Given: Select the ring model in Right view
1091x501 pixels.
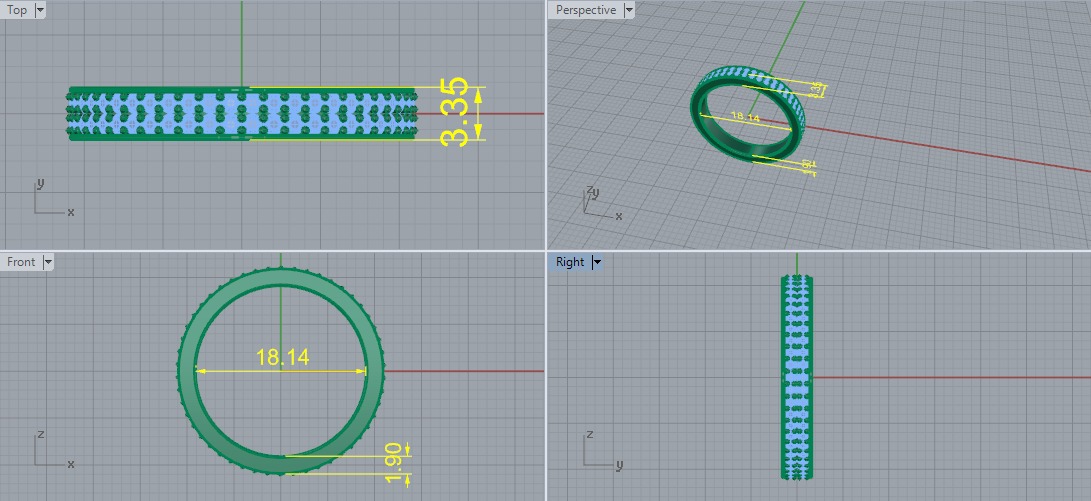Looking at the screenshot, I should [797, 376].
